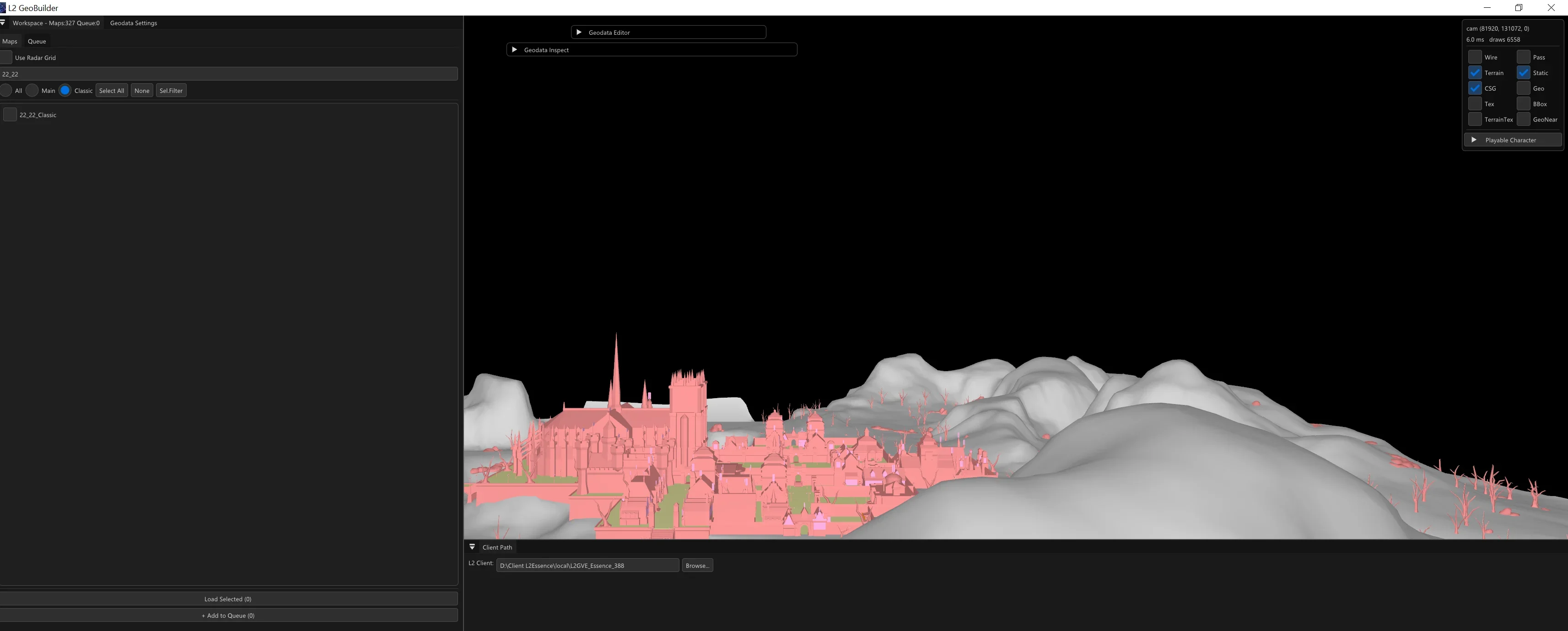Click the Sel.Filter button
Viewport: 1568px width, 631px height.
171,91
